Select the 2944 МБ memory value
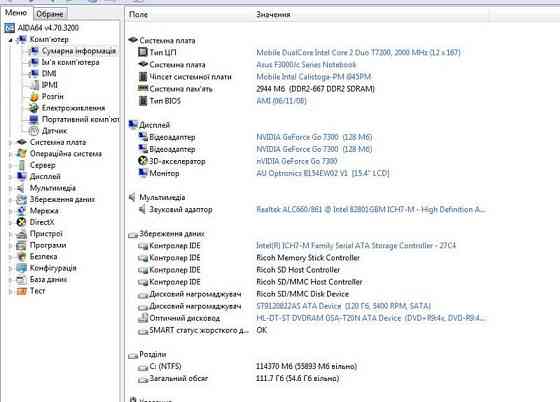The height and width of the screenshot is (402, 560). pyautogui.click(x=315, y=89)
